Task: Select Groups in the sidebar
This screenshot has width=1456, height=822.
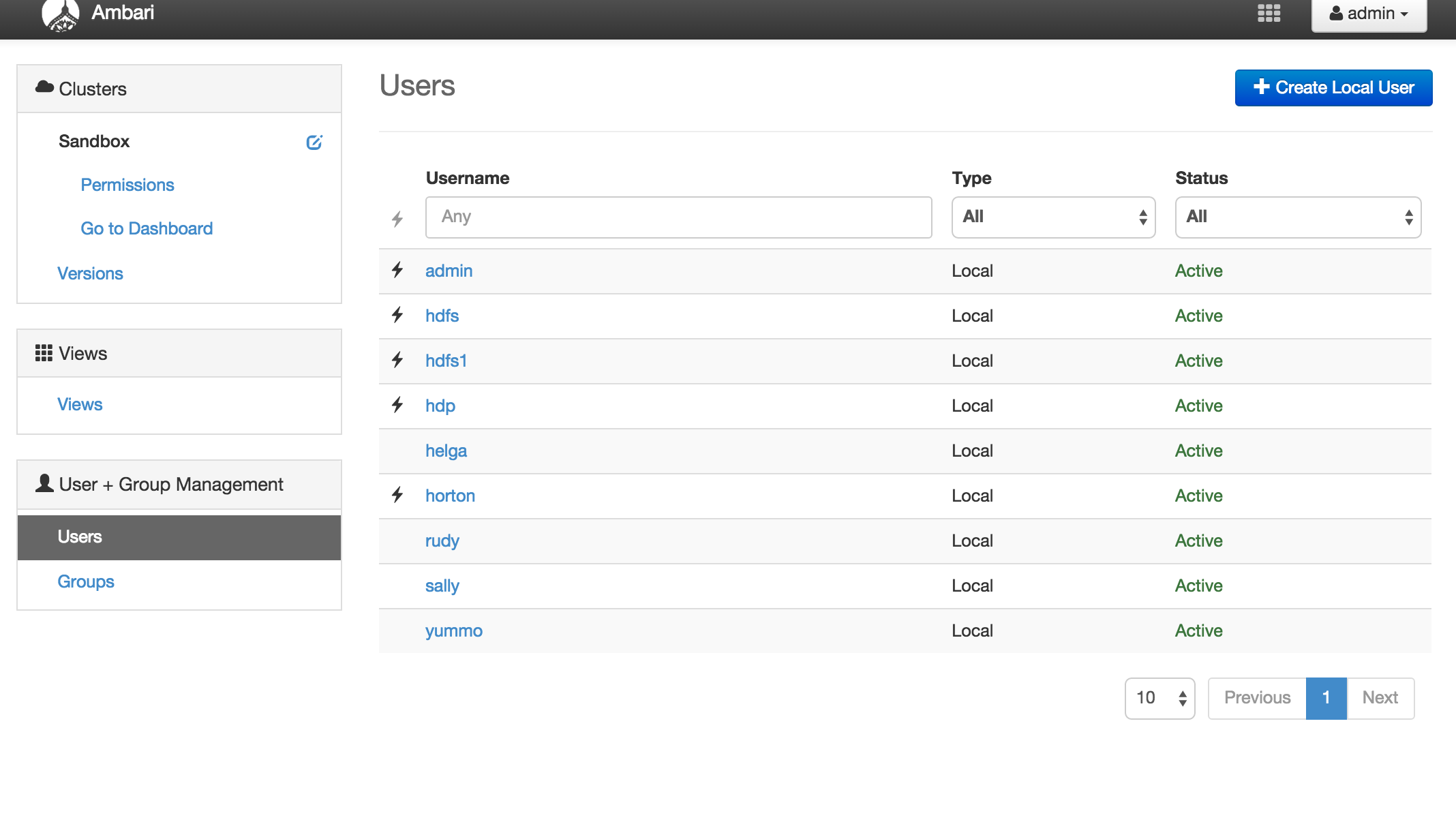Action: (x=86, y=581)
